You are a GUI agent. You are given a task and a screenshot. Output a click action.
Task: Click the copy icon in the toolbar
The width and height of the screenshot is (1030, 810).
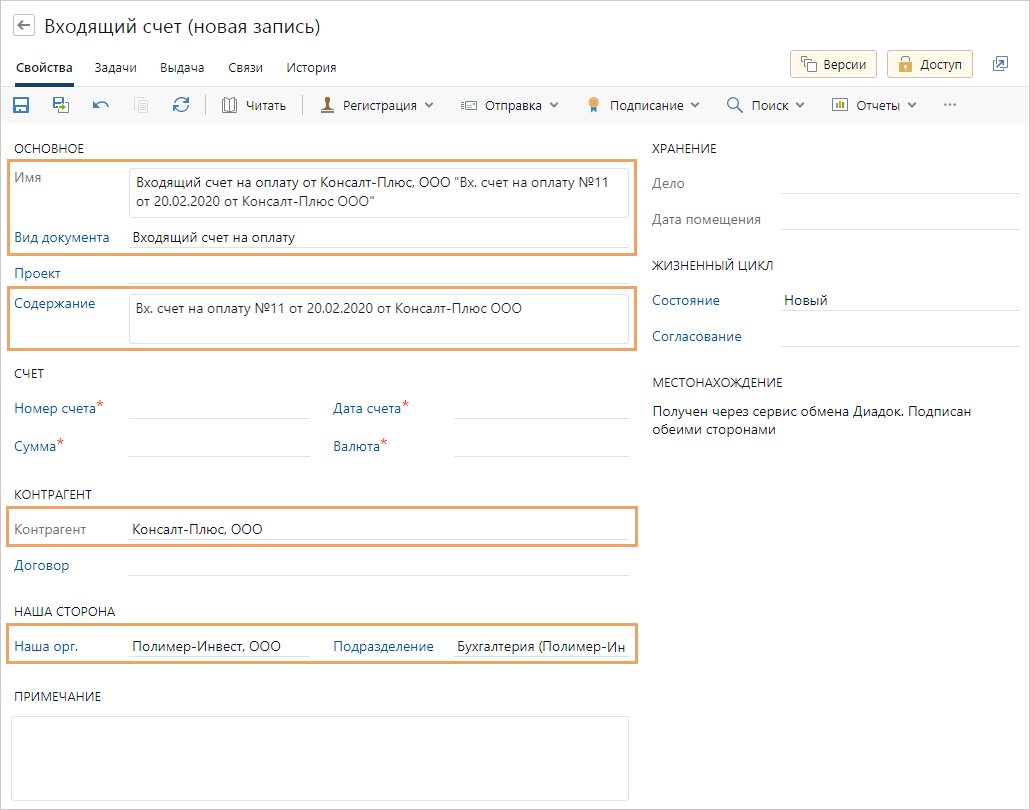pyautogui.click(x=141, y=105)
